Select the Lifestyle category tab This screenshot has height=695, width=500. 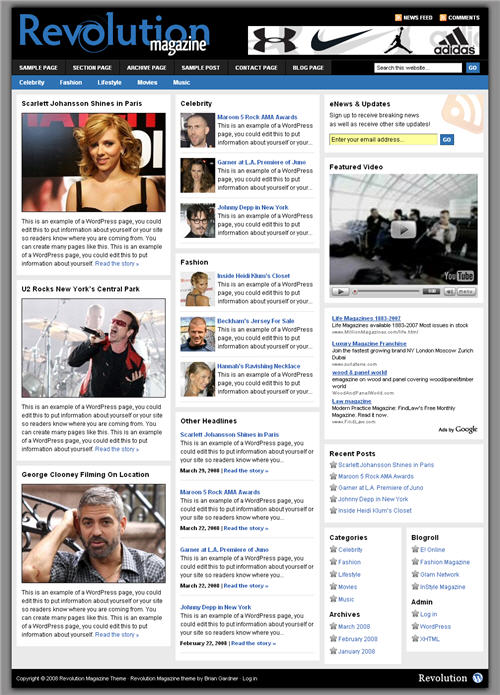pos(109,82)
